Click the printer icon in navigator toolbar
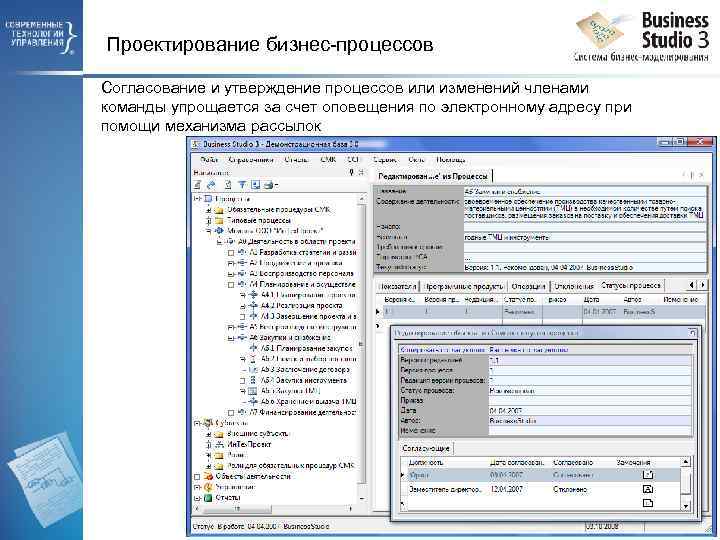Screen dimensions: 720x540 click(x=269, y=185)
